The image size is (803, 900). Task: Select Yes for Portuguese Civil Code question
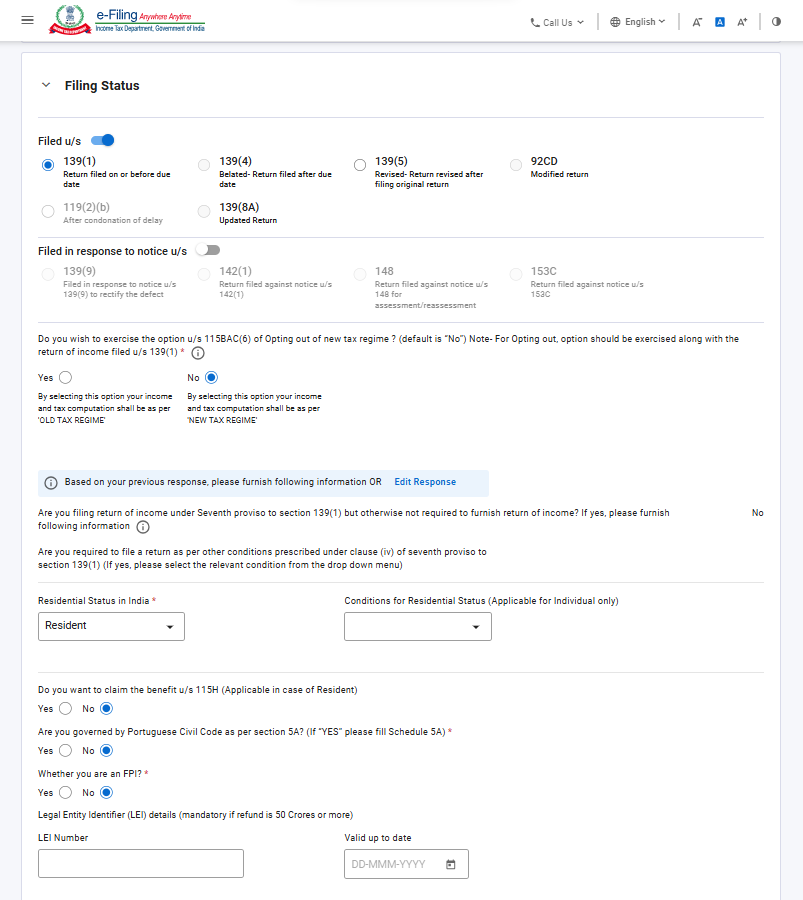click(65, 751)
